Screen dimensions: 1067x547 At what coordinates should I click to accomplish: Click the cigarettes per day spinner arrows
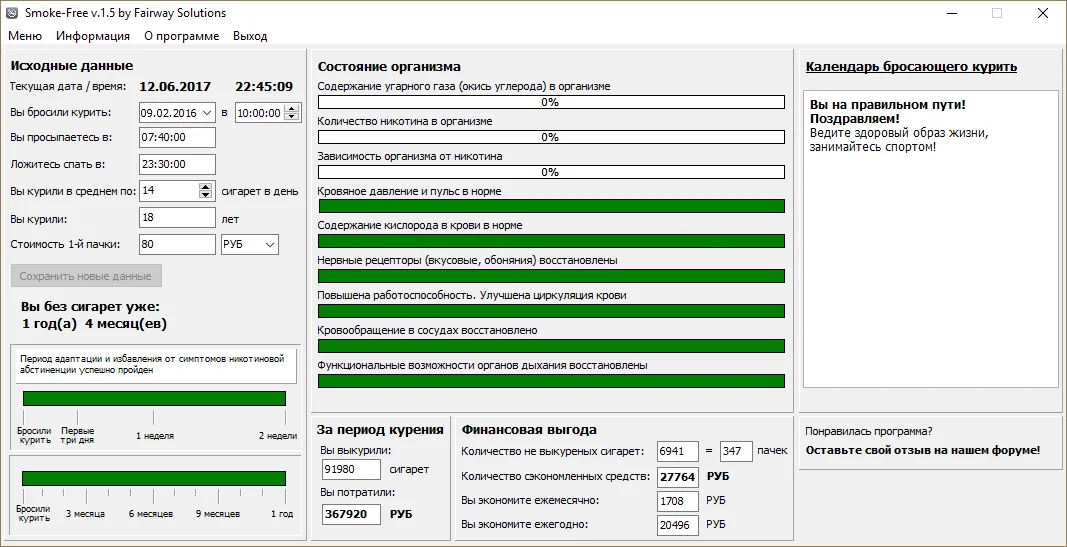[206, 191]
